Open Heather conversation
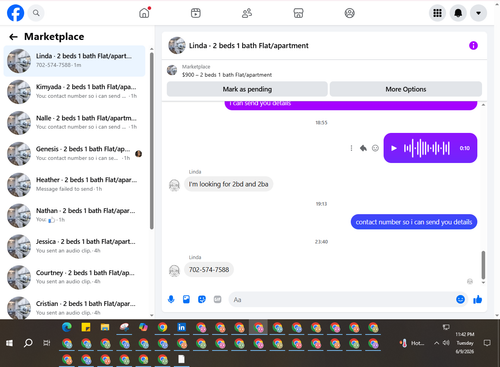Screen dimensions: 500x367 tap(74, 184)
